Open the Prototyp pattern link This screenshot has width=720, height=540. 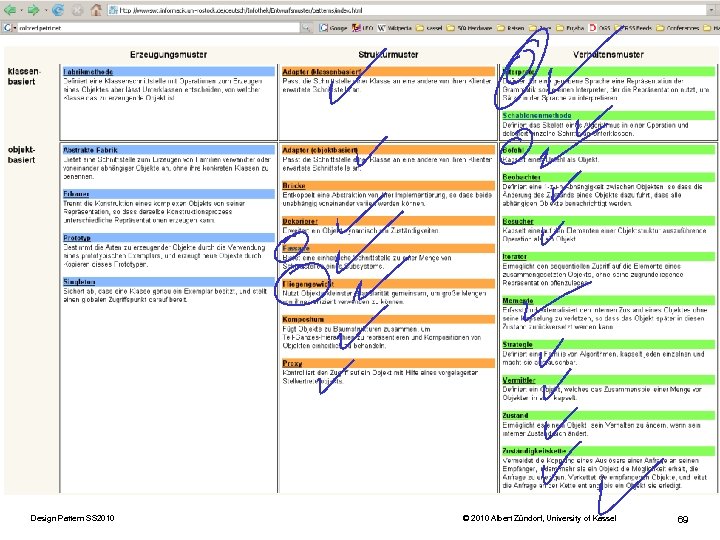click(77, 238)
